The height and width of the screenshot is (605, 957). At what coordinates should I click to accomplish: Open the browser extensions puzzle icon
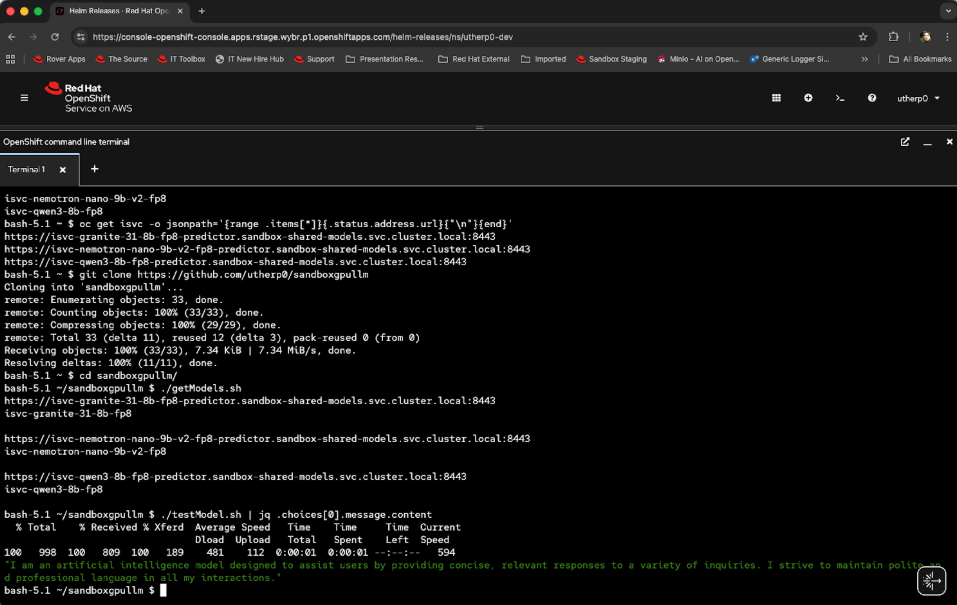click(x=894, y=37)
